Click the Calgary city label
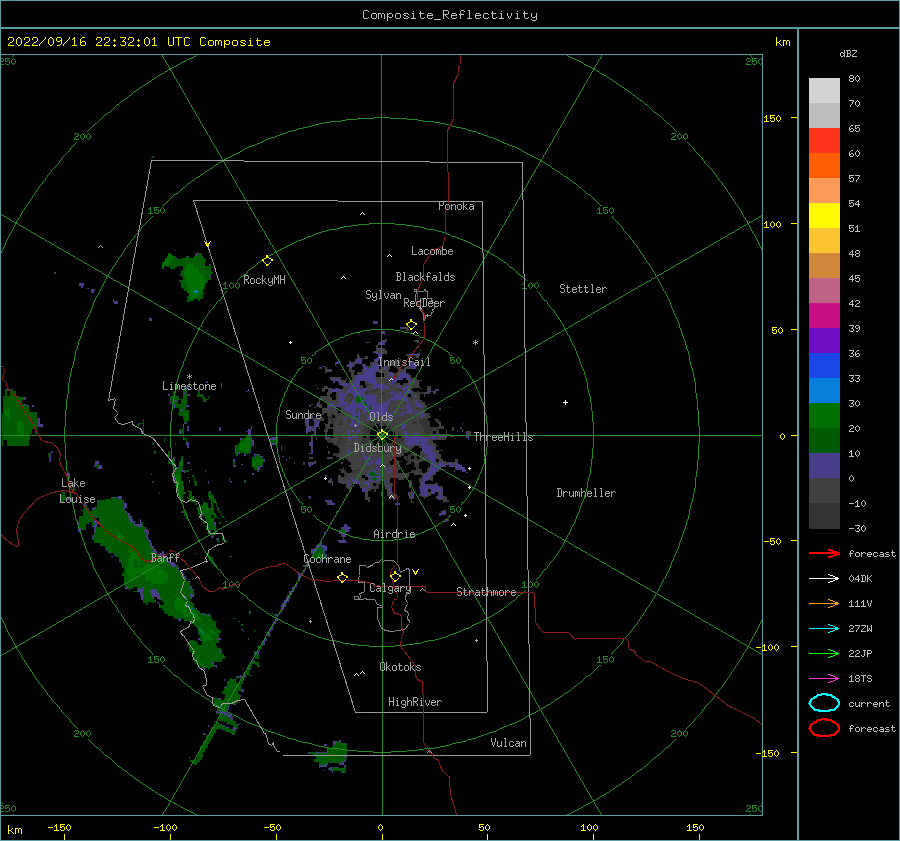 pyautogui.click(x=390, y=588)
